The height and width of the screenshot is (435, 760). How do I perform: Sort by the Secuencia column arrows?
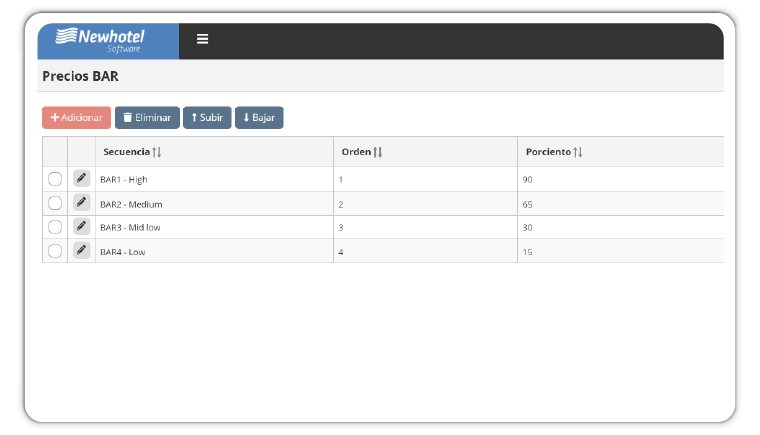(x=157, y=152)
